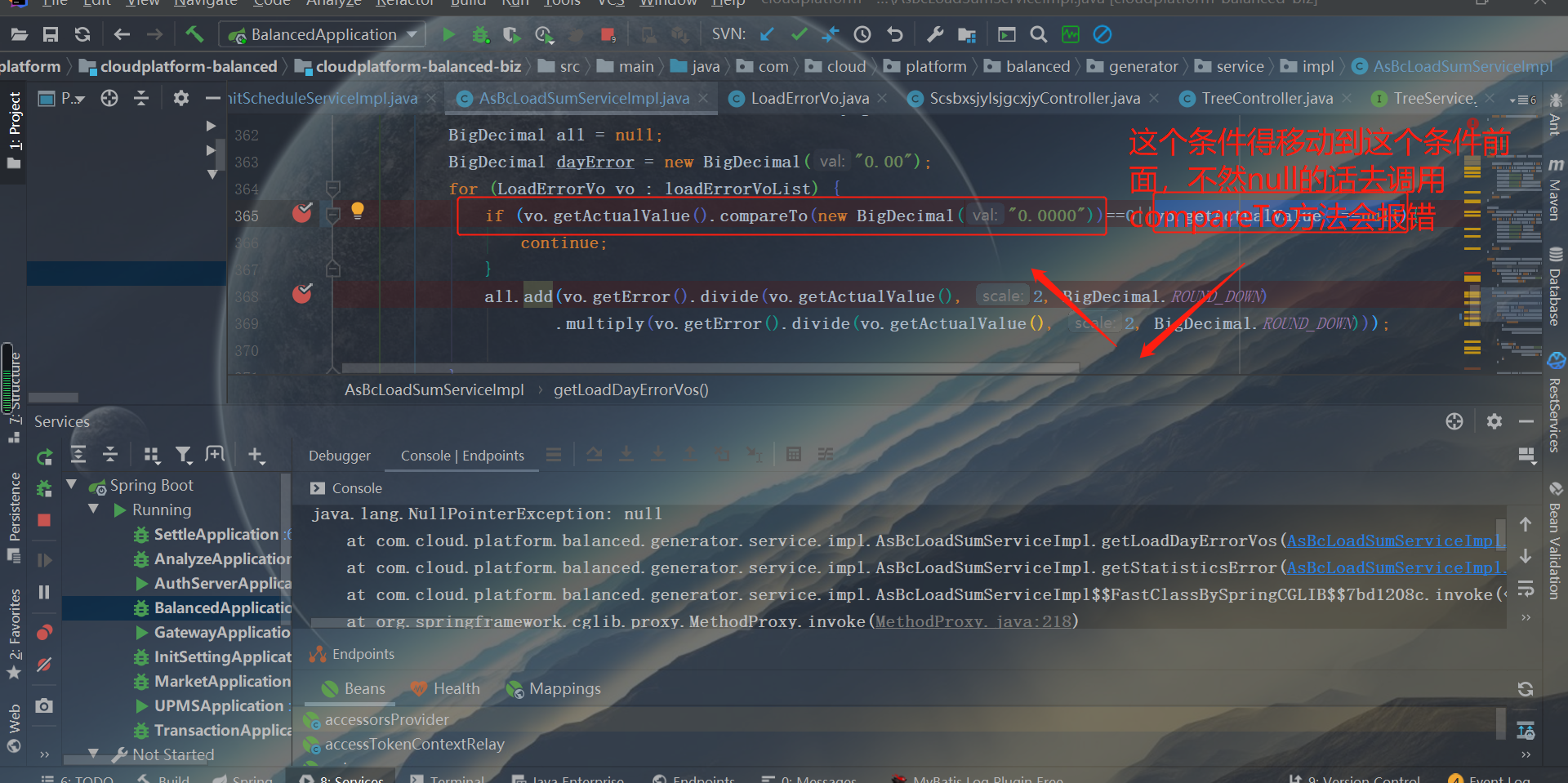Viewport: 1568px width, 783px height.
Task: Update project from SVN with blue arrow
Action: click(x=767, y=34)
